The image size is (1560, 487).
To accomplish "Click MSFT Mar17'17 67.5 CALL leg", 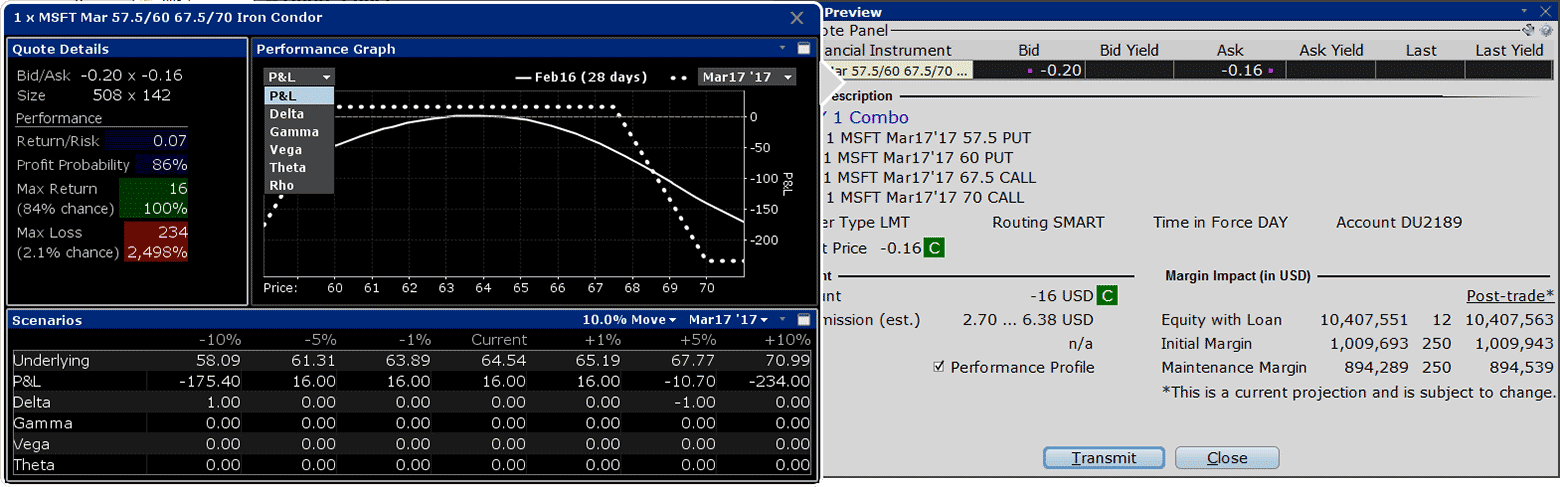I will [x=929, y=178].
